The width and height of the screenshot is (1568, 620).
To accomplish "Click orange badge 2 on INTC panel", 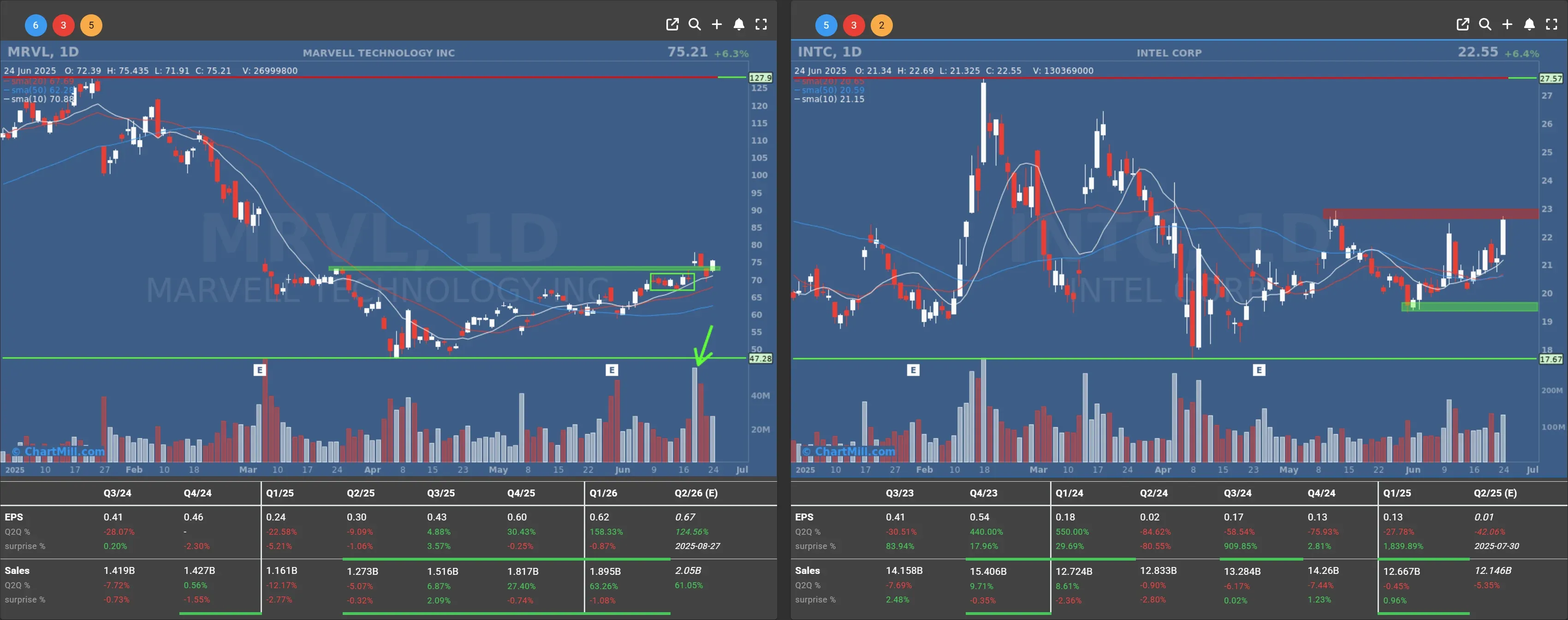I will (881, 25).
